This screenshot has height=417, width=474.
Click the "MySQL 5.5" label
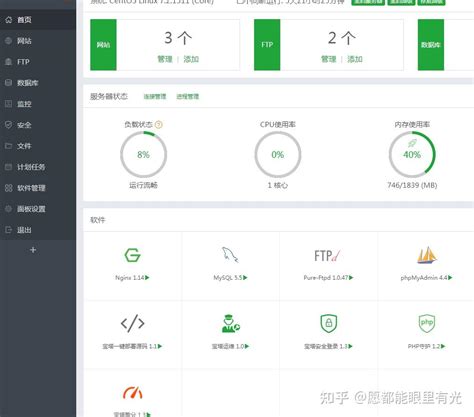click(x=228, y=277)
